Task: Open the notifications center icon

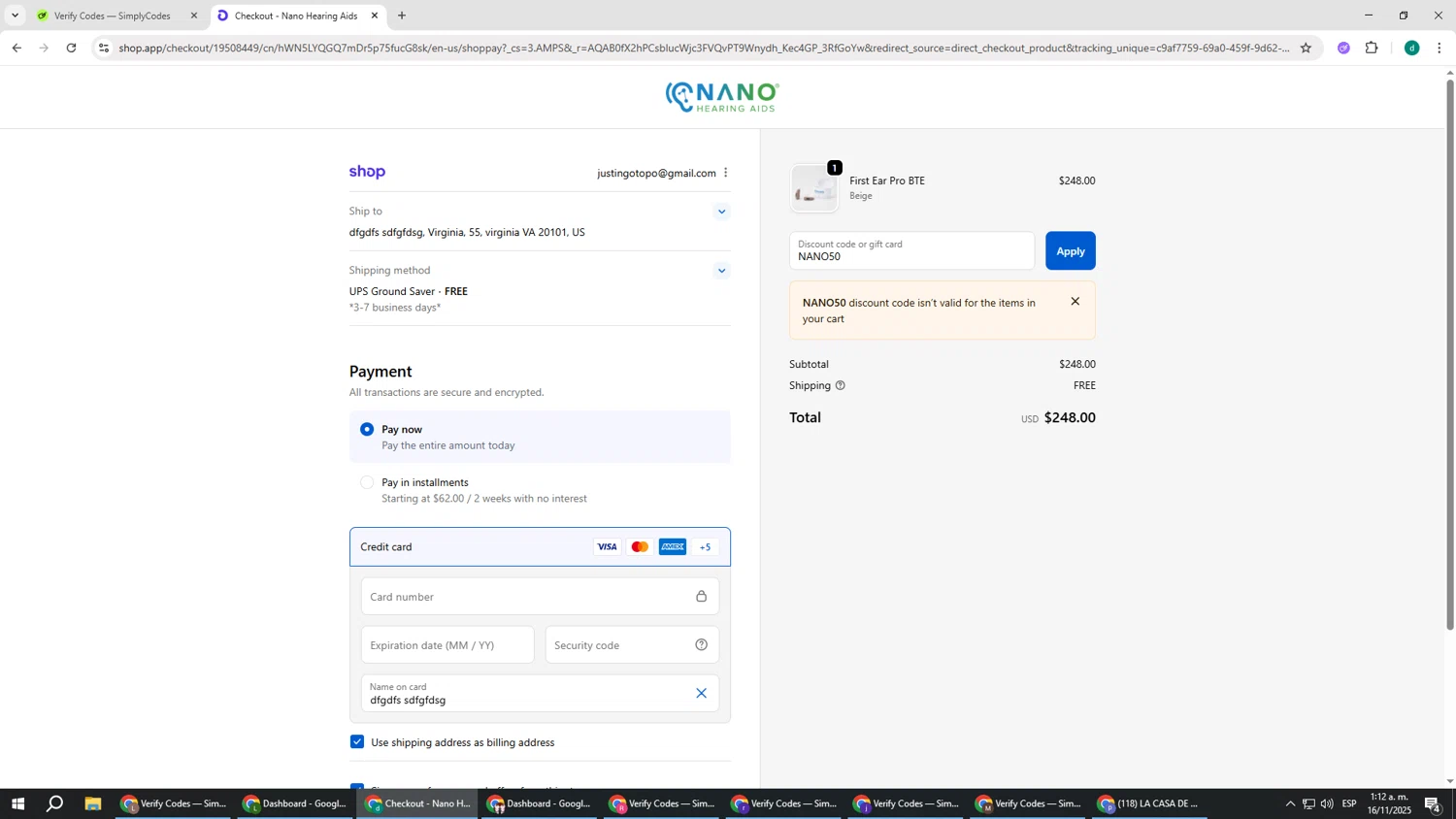Action: 1433,803
